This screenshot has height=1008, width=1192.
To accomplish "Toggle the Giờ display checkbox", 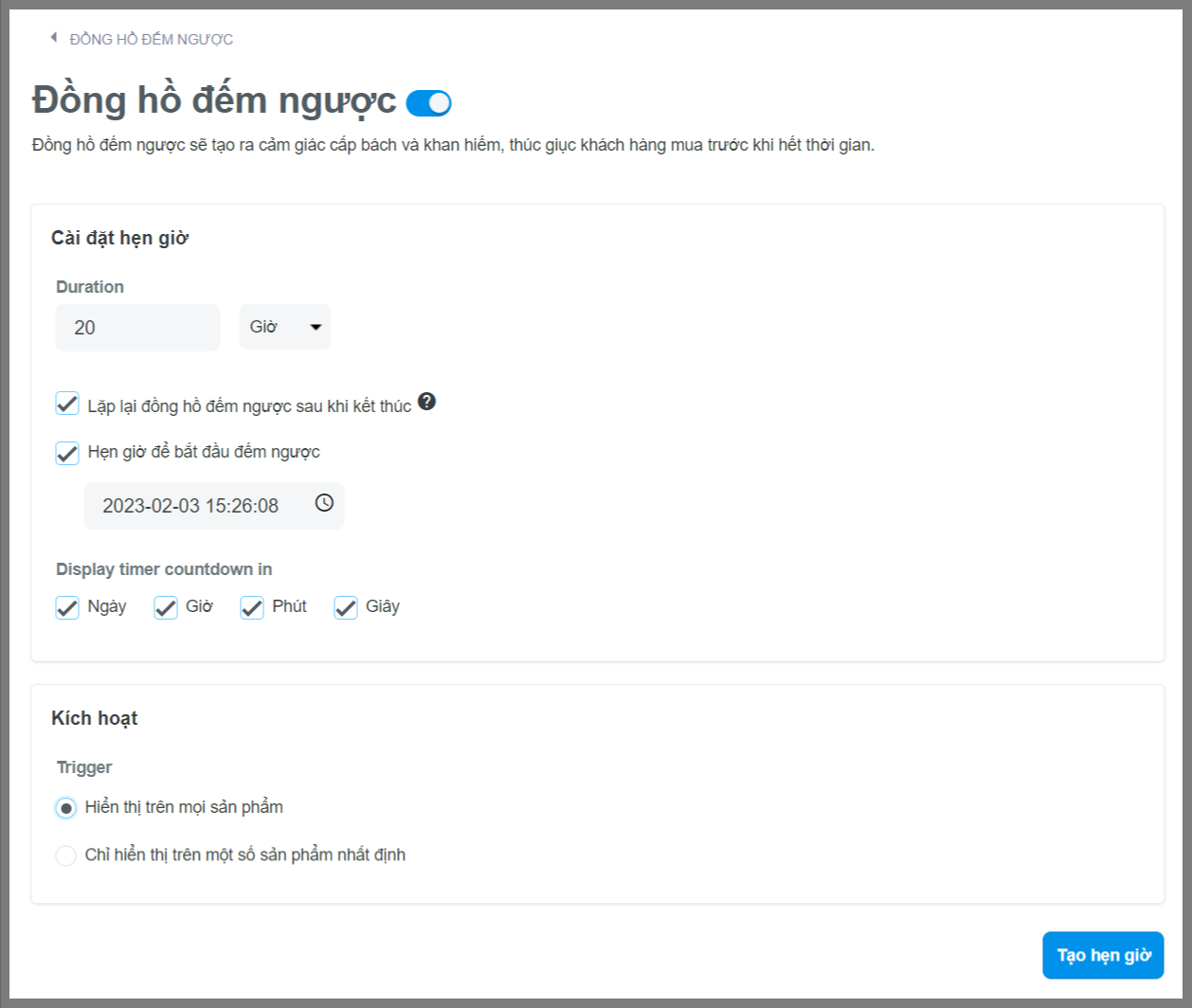I will (x=166, y=608).
